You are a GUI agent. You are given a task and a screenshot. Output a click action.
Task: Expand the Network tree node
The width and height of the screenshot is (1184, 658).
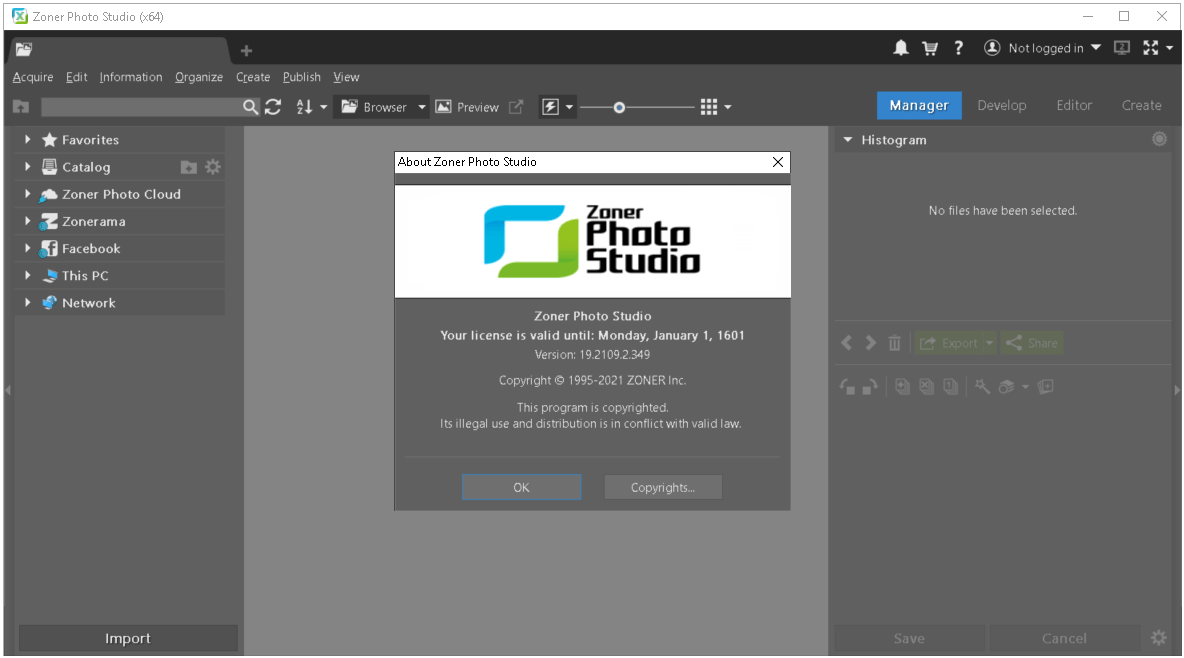[28, 302]
